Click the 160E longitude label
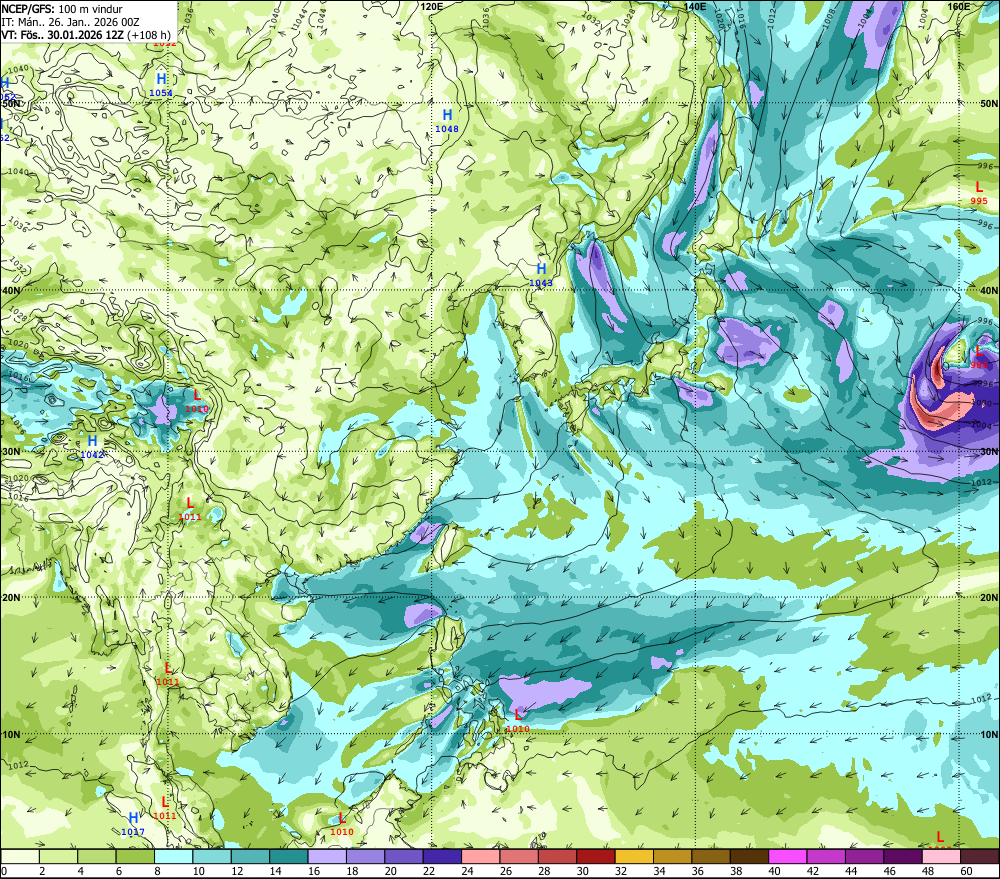Image resolution: width=1000 pixels, height=879 pixels. [x=959, y=6]
